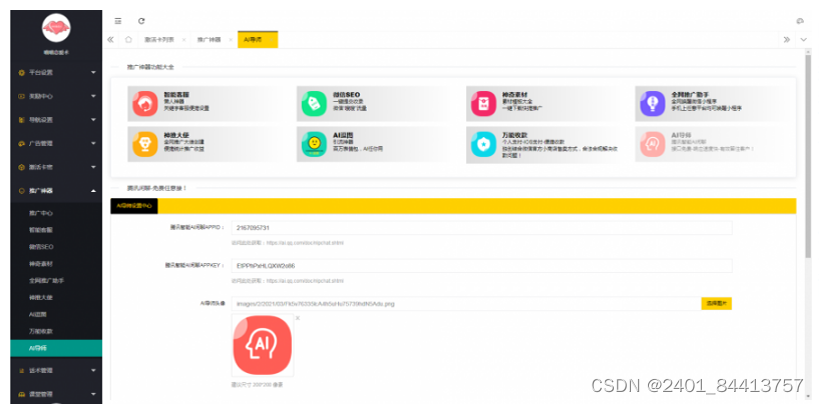Click the 课堂管理 sidebar icon
This screenshot has height=404, width=819.
(21, 394)
